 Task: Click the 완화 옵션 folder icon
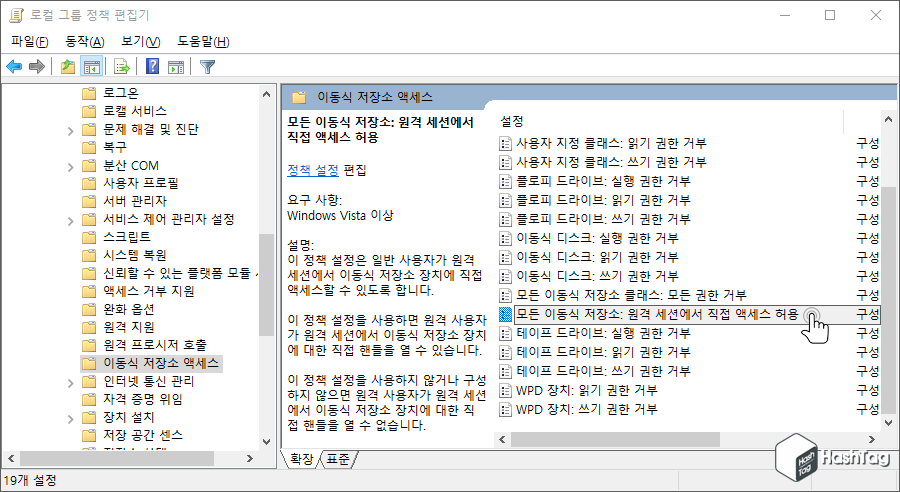point(89,309)
